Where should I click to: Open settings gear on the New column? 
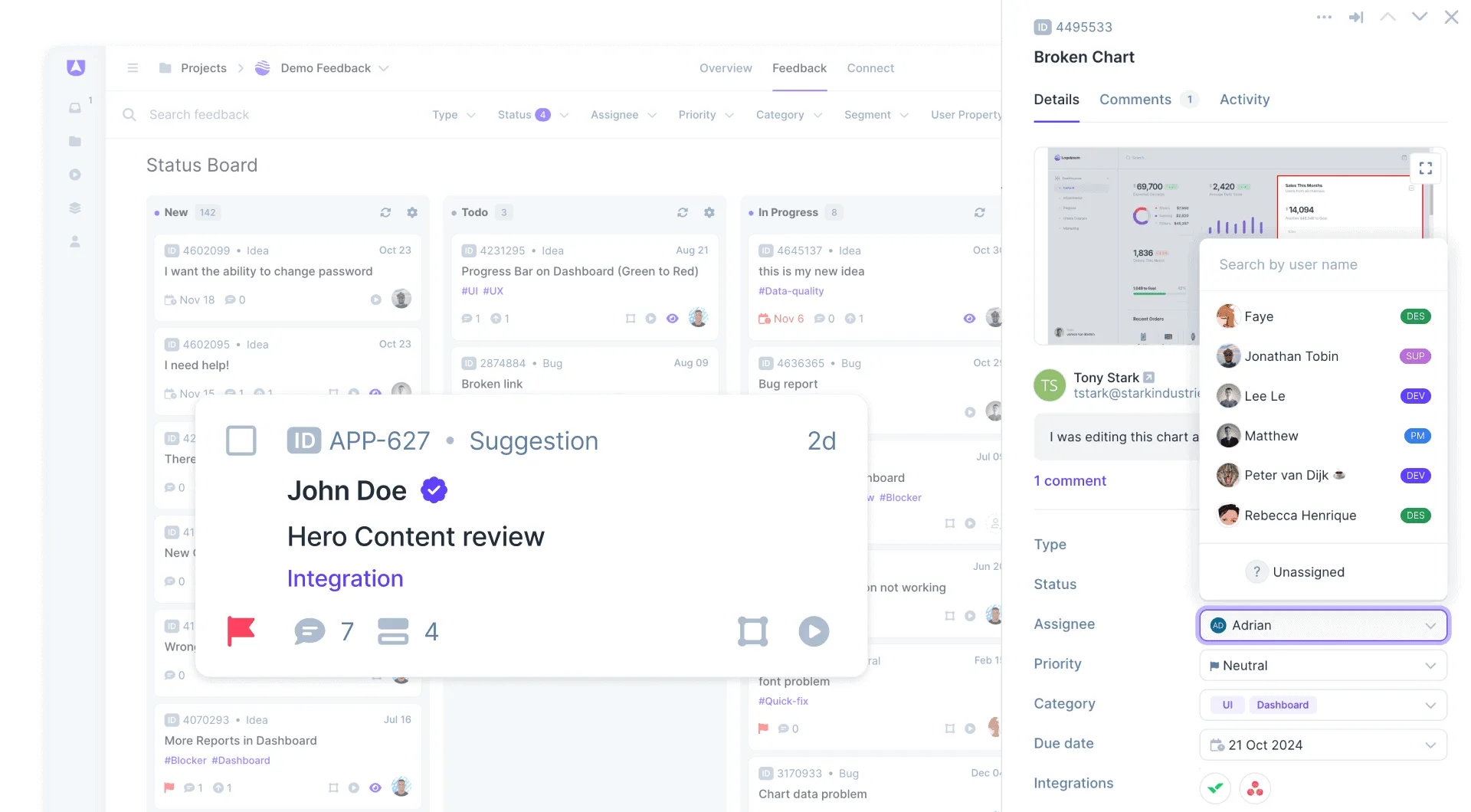coord(412,212)
